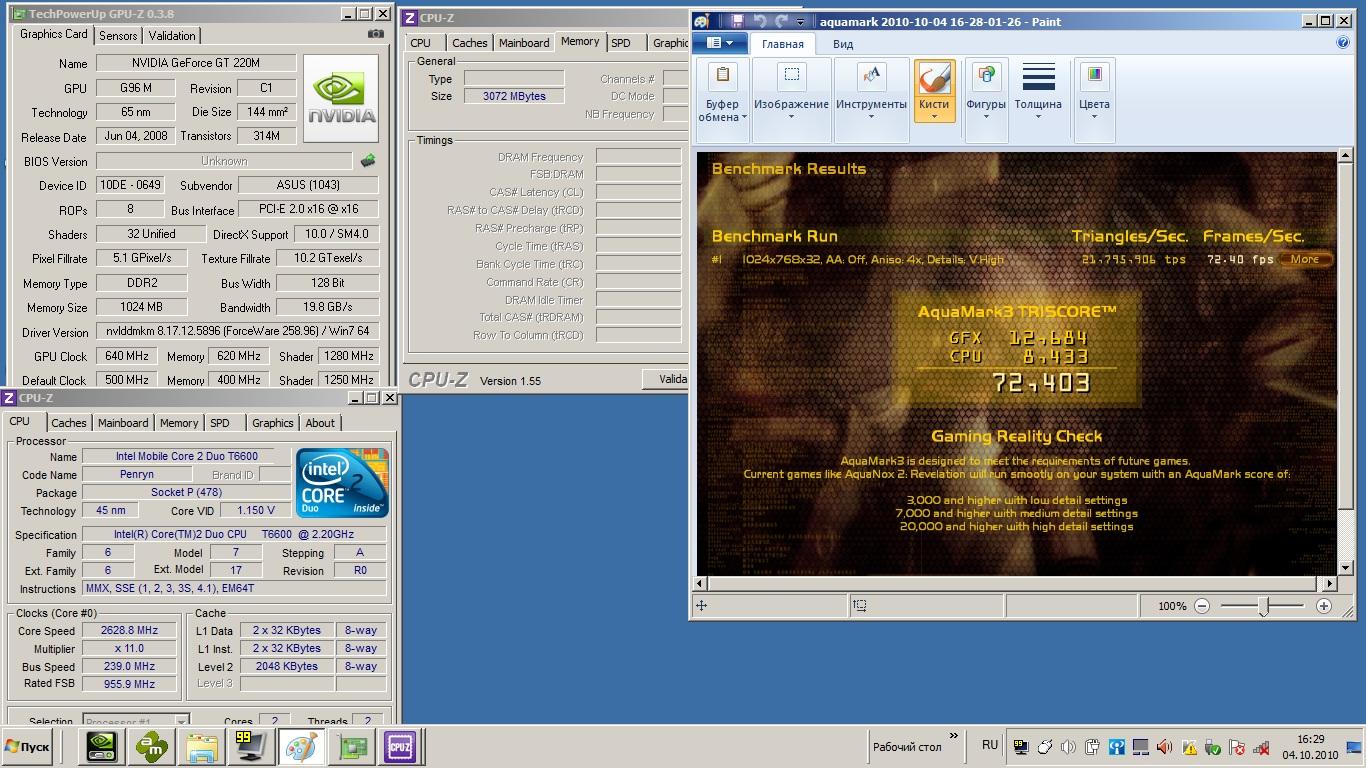Expand the Фигуры dropdown arrow
This screenshot has width=1366, height=768.
pyautogui.click(x=986, y=117)
